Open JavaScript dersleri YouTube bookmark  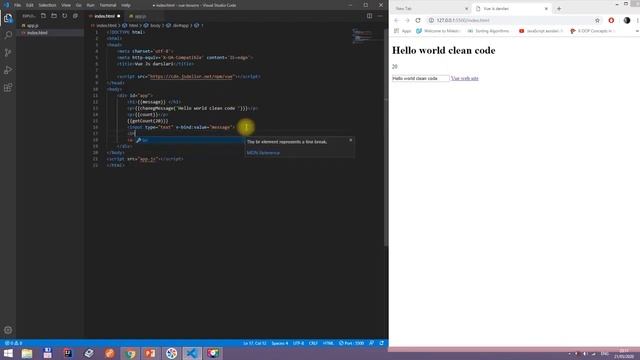[x=541, y=31]
